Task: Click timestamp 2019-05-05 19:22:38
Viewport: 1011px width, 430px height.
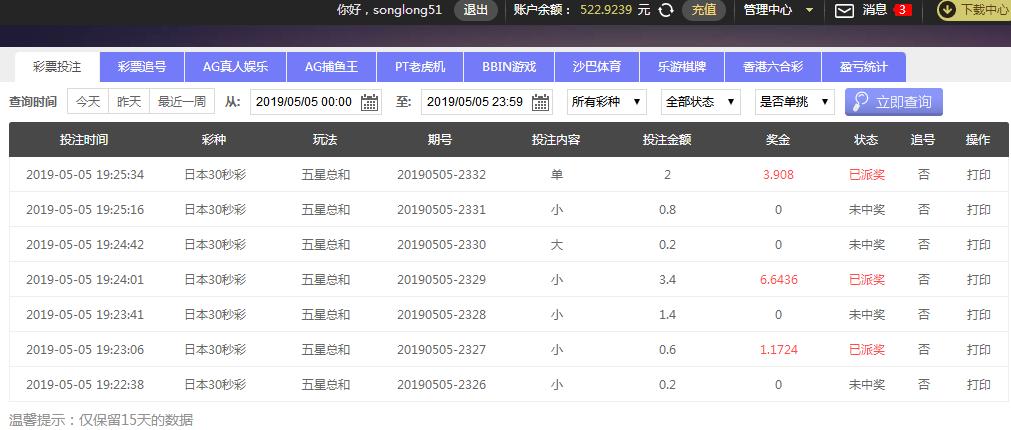Action: pyautogui.click(x=84, y=385)
